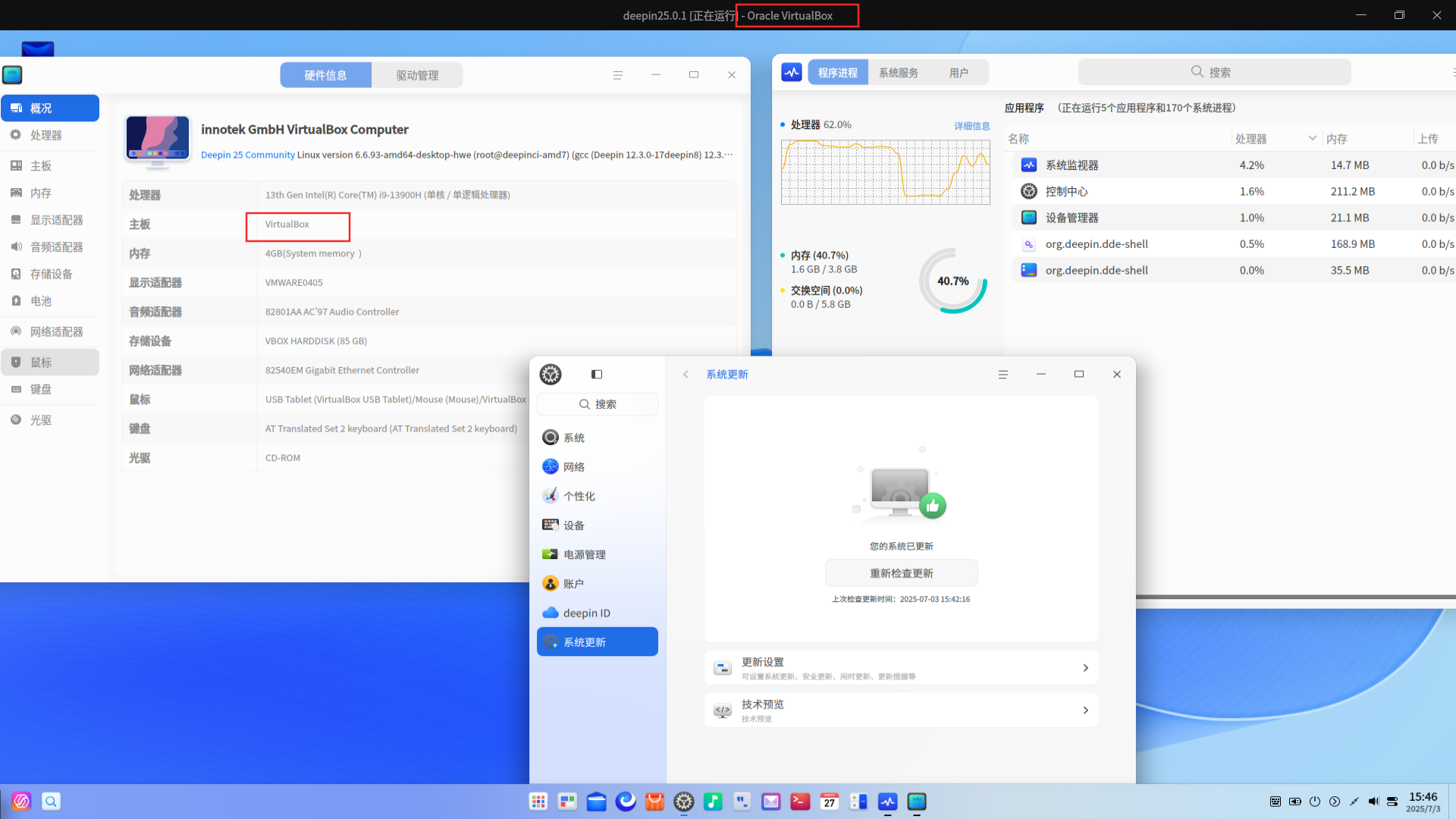This screenshot has height=819, width=1456.
Task: Open the Control Center hamburger menu
Action: click(x=1003, y=375)
